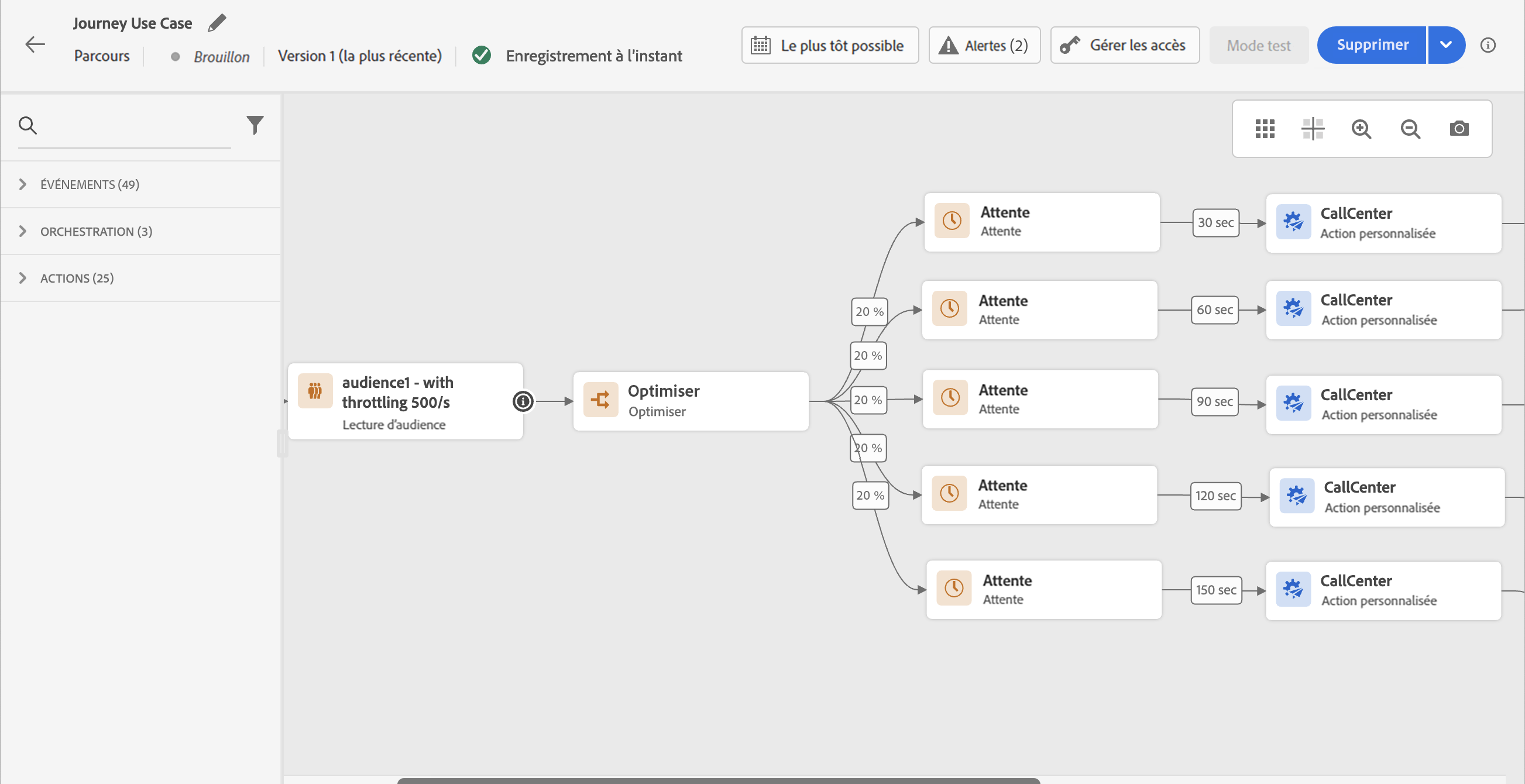Image resolution: width=1525 pixels, height=784 pixels.
Task: Click the info icon on audience node
Action: (522, 401)
